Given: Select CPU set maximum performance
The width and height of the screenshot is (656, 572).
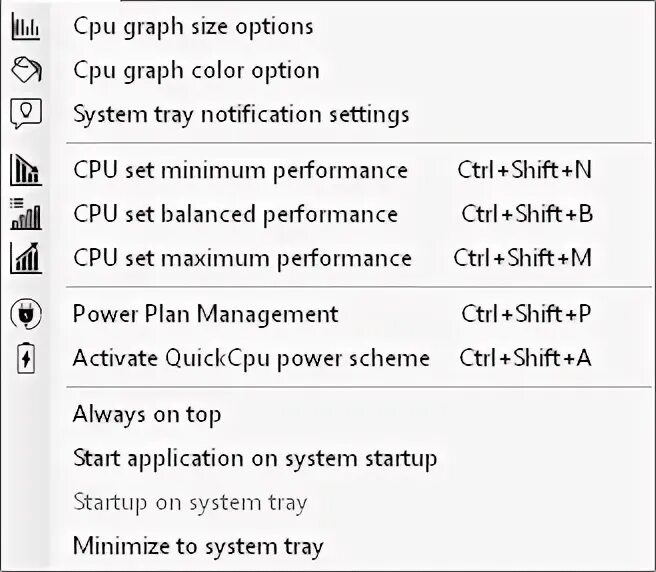Looking at the screenshot, I should [243, 258].
